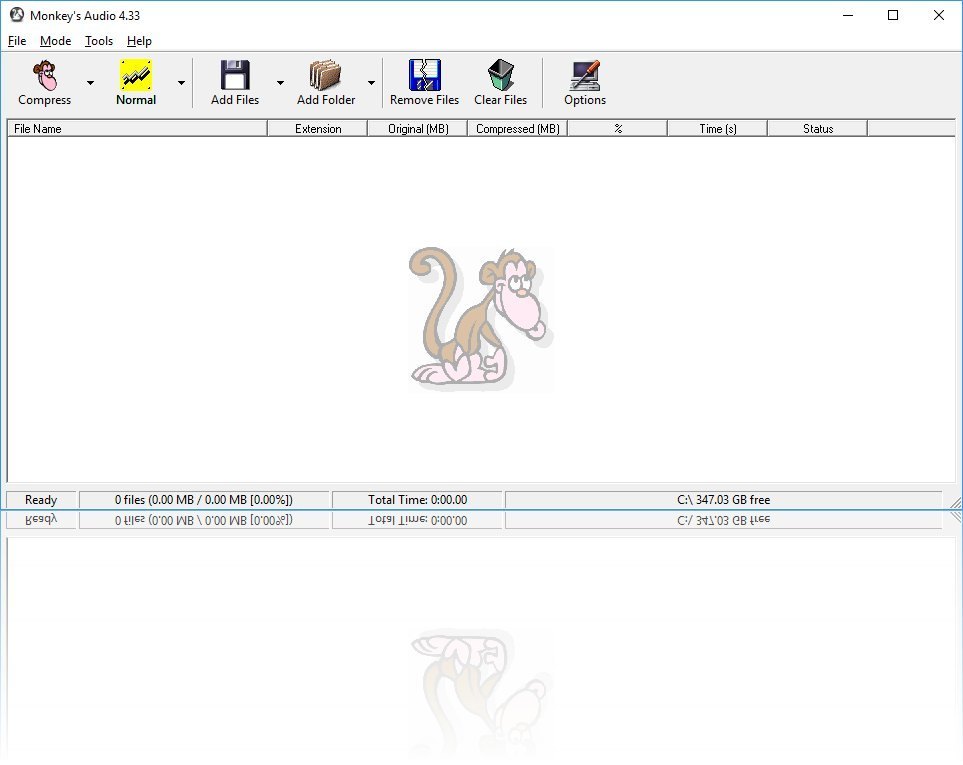
Task: Expand the Normal compression level dropdown
Action: coord(181,84)
